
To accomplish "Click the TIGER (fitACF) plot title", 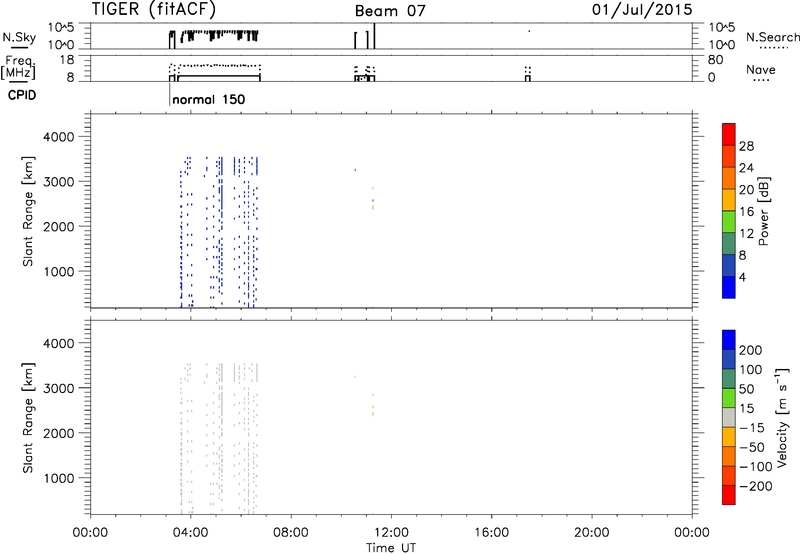I will click(x=154, y=9).
